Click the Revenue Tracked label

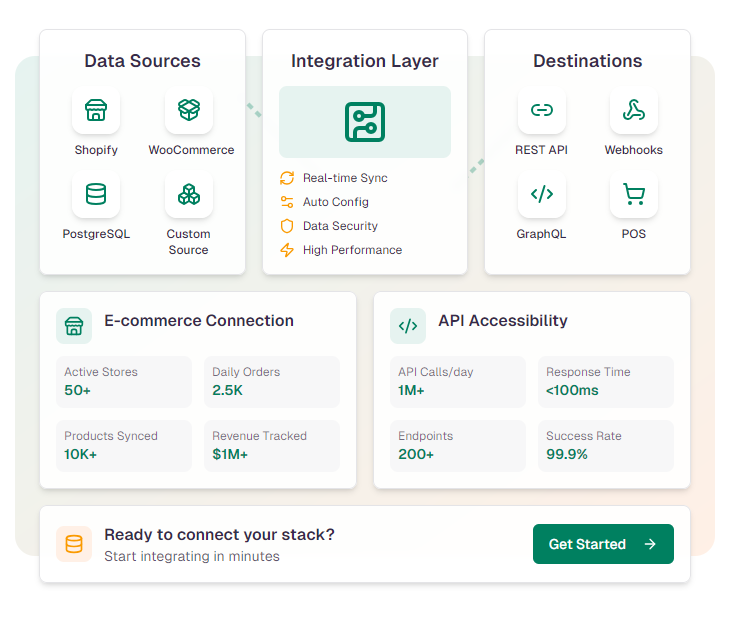[x=259, y=436]
